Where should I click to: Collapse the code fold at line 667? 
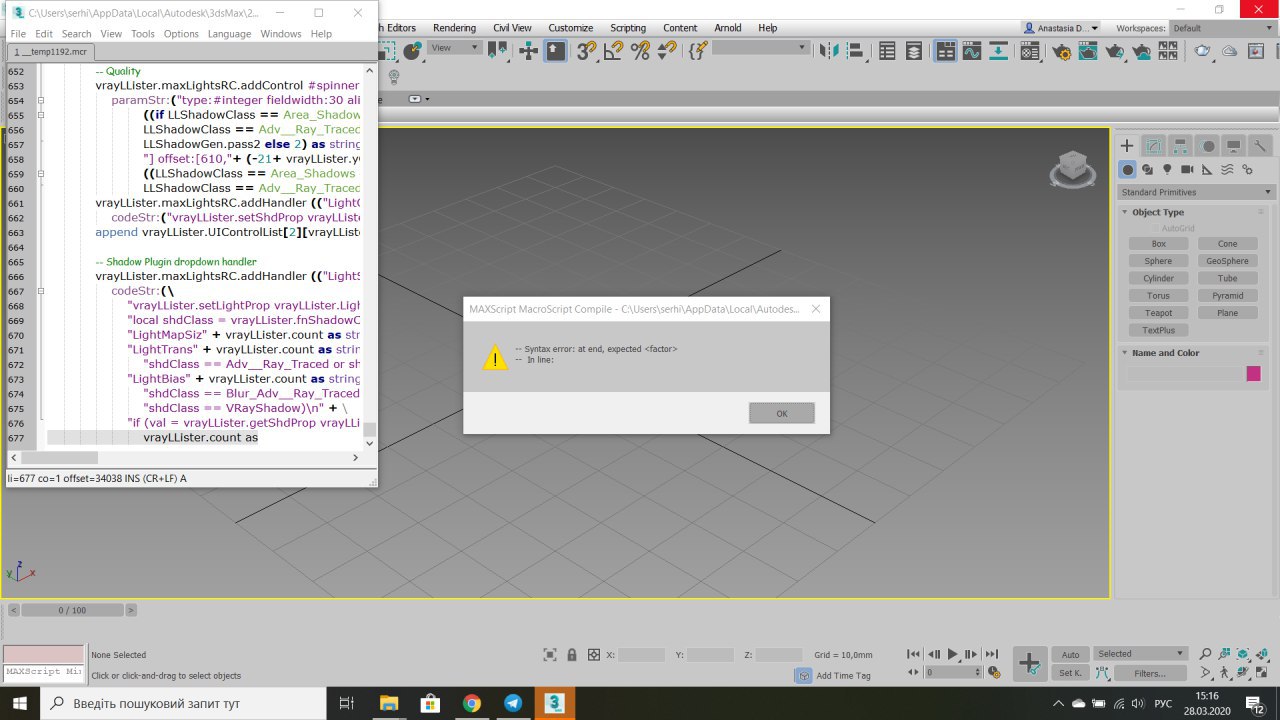point(41,291)
